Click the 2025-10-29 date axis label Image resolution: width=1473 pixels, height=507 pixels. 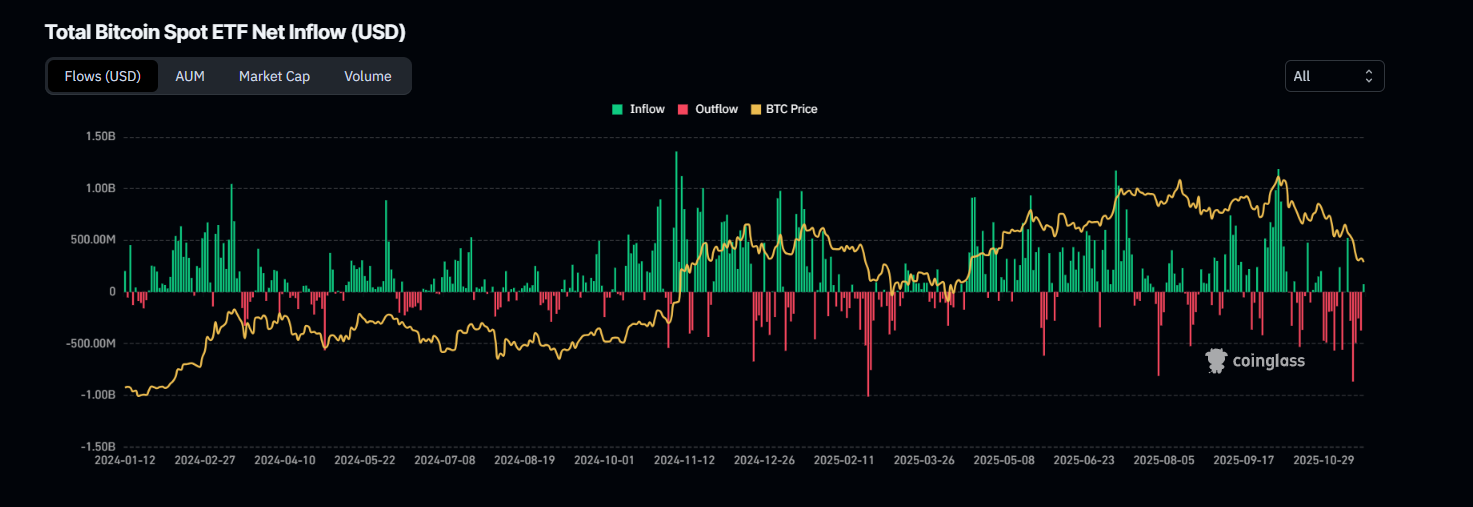click(x=1323, y=461)
